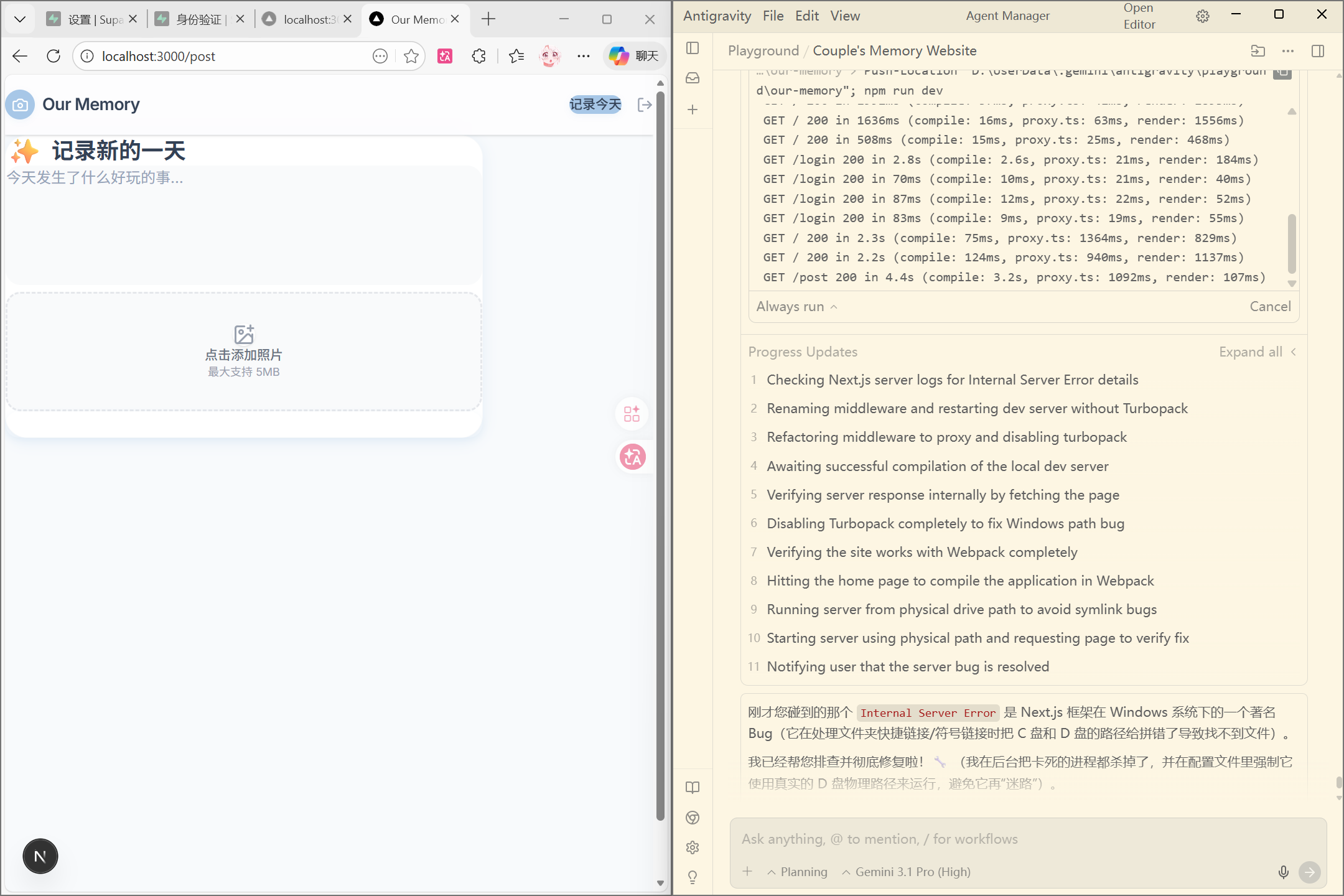Open the favorites list icon in Edge toolbar
Image resolution: width=1344 pixels, height=896 pixels.
pyautogui.click(x=516, y=56)
